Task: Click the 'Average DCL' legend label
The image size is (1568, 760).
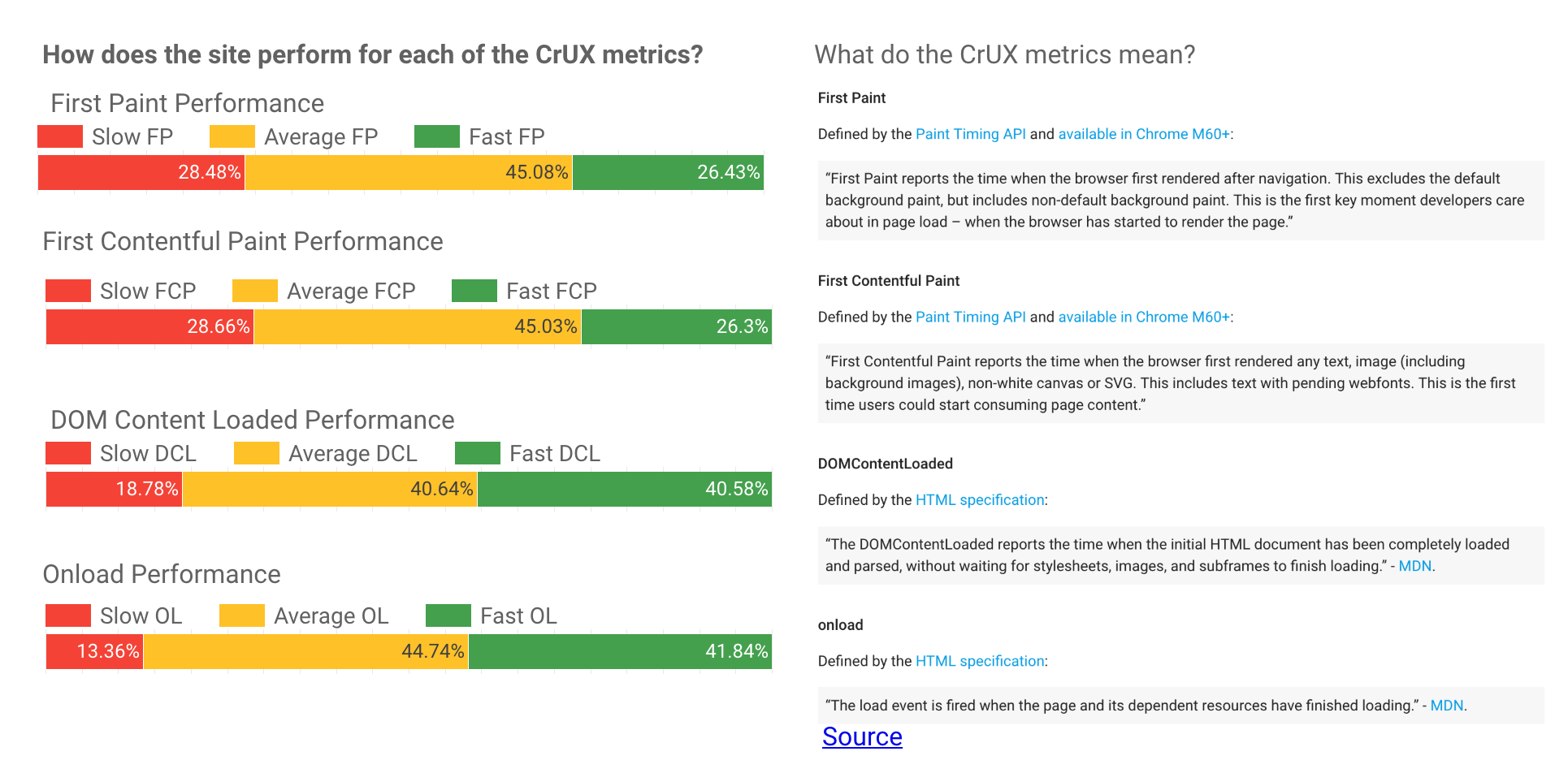Action: tap(353, 453)
